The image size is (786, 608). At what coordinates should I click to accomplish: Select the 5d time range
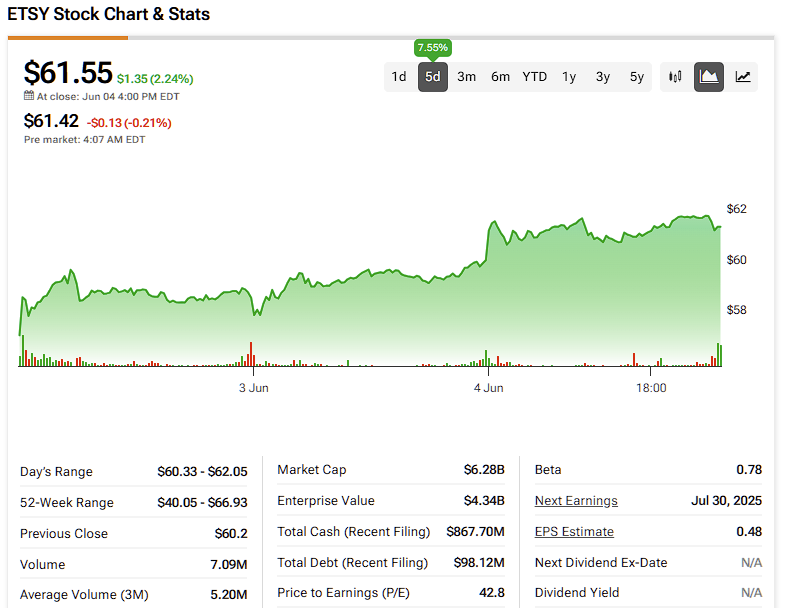pos(433,77)
